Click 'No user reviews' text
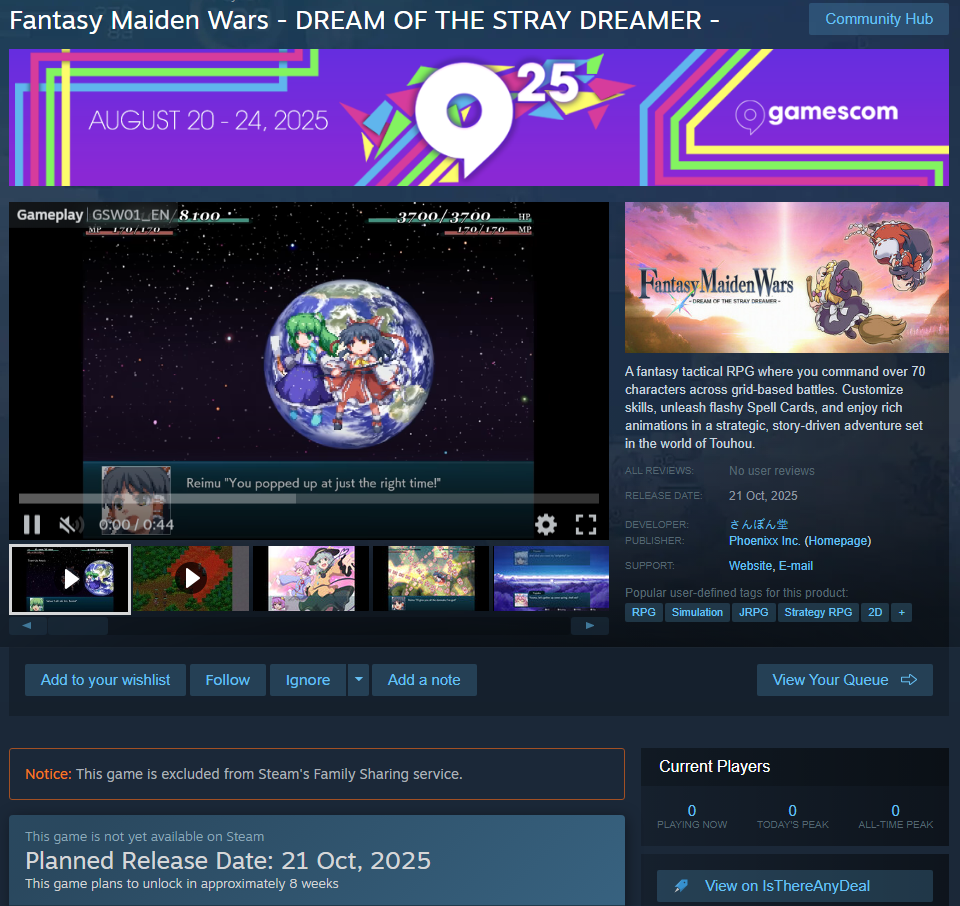Image resolution: width=960 pixels, height=906 pixels. pyautogui.click(x=771, y=471)
